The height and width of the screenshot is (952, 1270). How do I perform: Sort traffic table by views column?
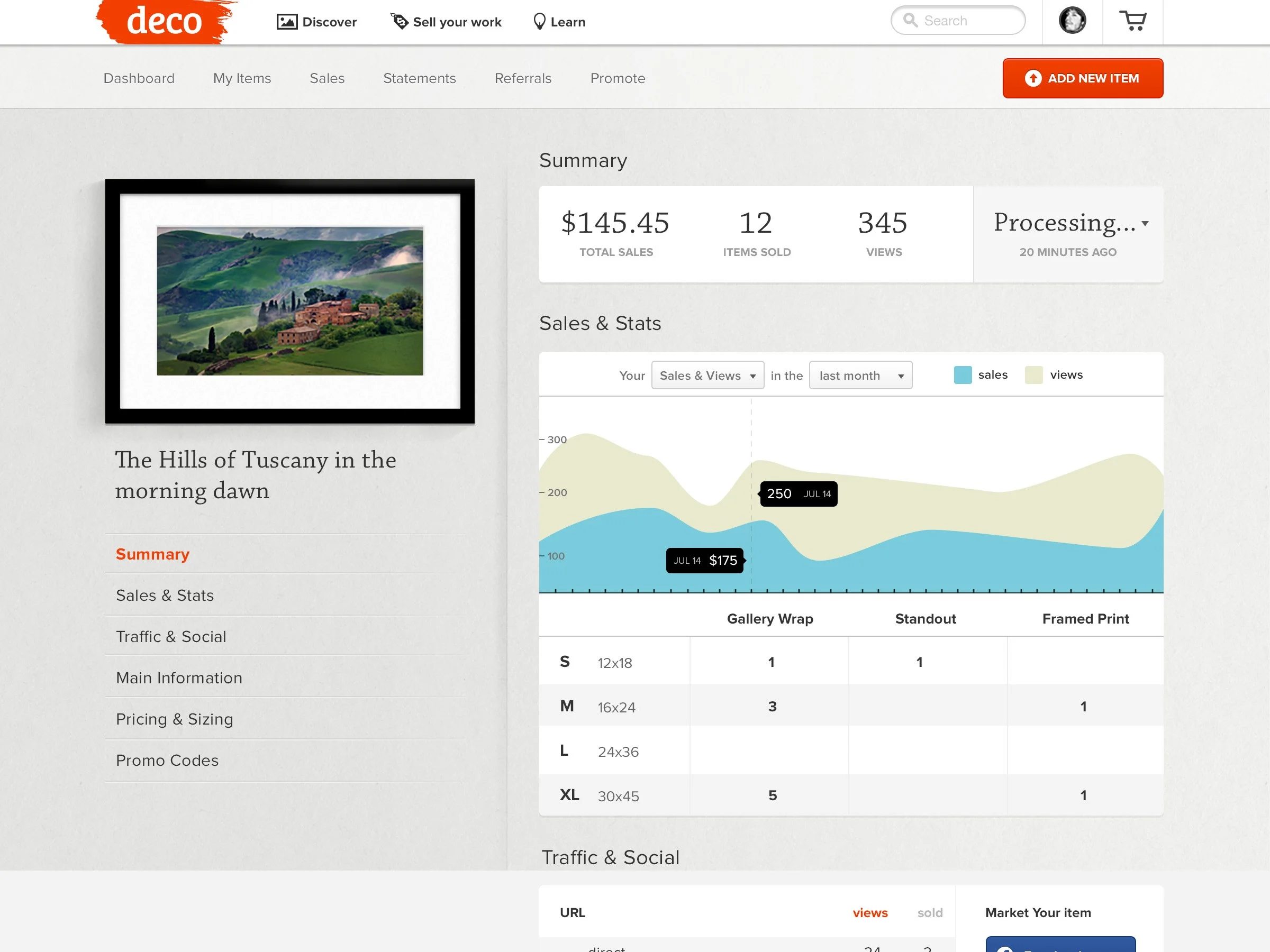tap(870, 912)
